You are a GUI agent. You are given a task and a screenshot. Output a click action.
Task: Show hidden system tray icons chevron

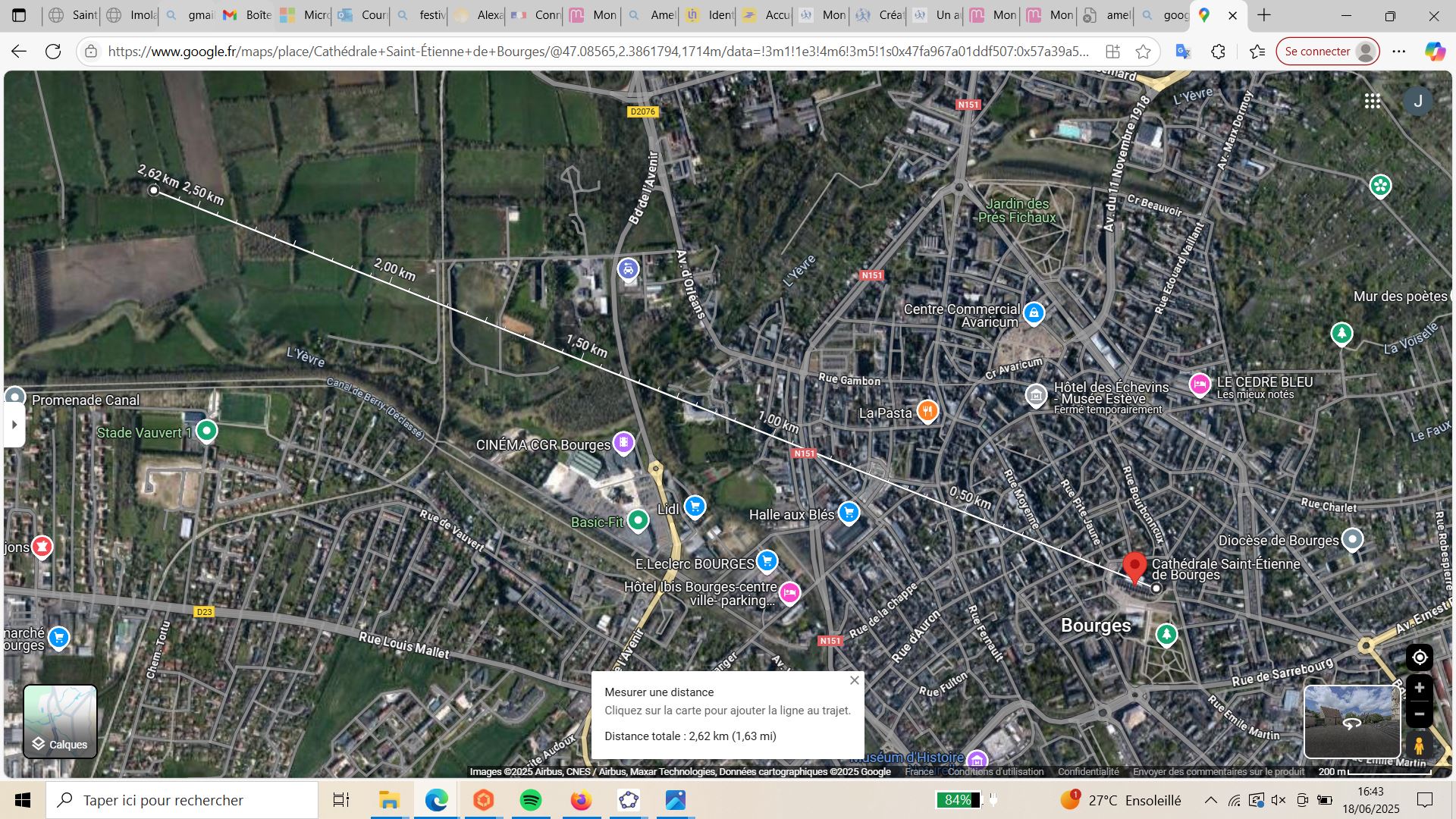coord(1210,800)
